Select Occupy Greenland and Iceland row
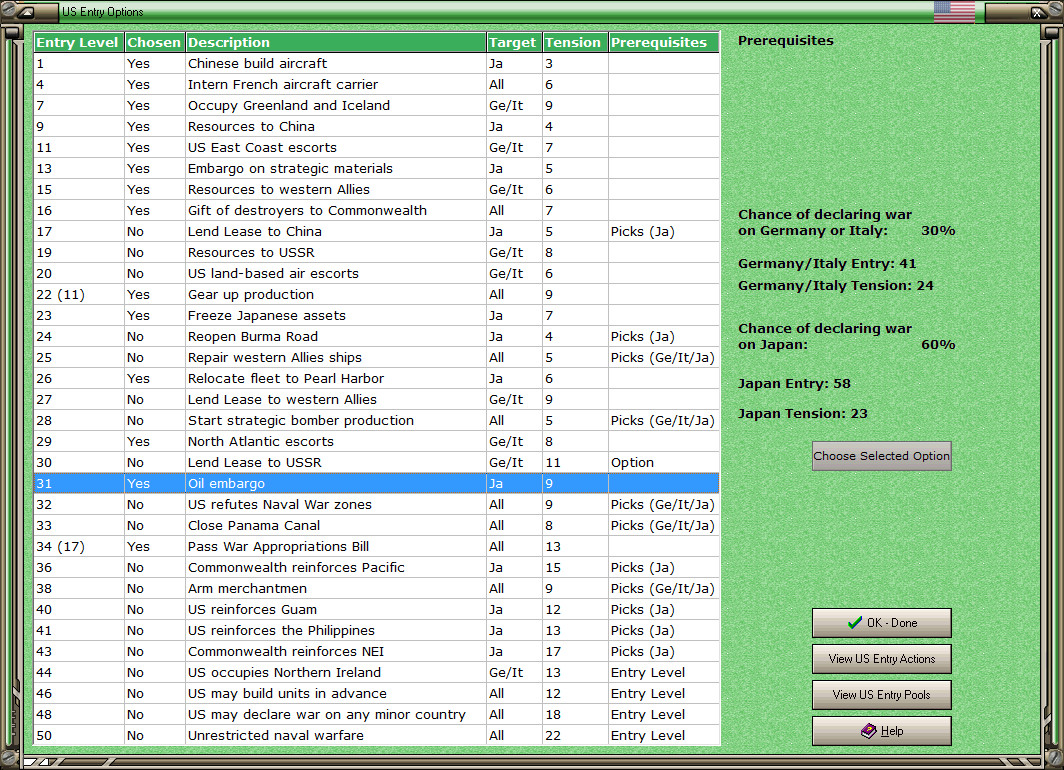 point(377,105)
